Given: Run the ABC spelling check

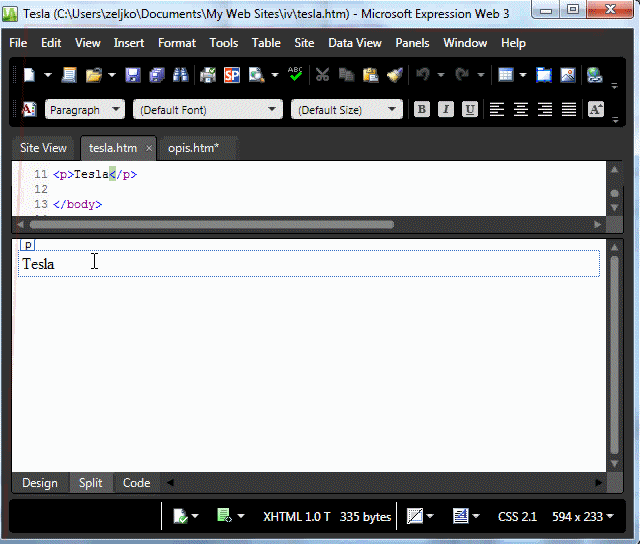Looking at the screenshot, I should (x=295, y=74).
